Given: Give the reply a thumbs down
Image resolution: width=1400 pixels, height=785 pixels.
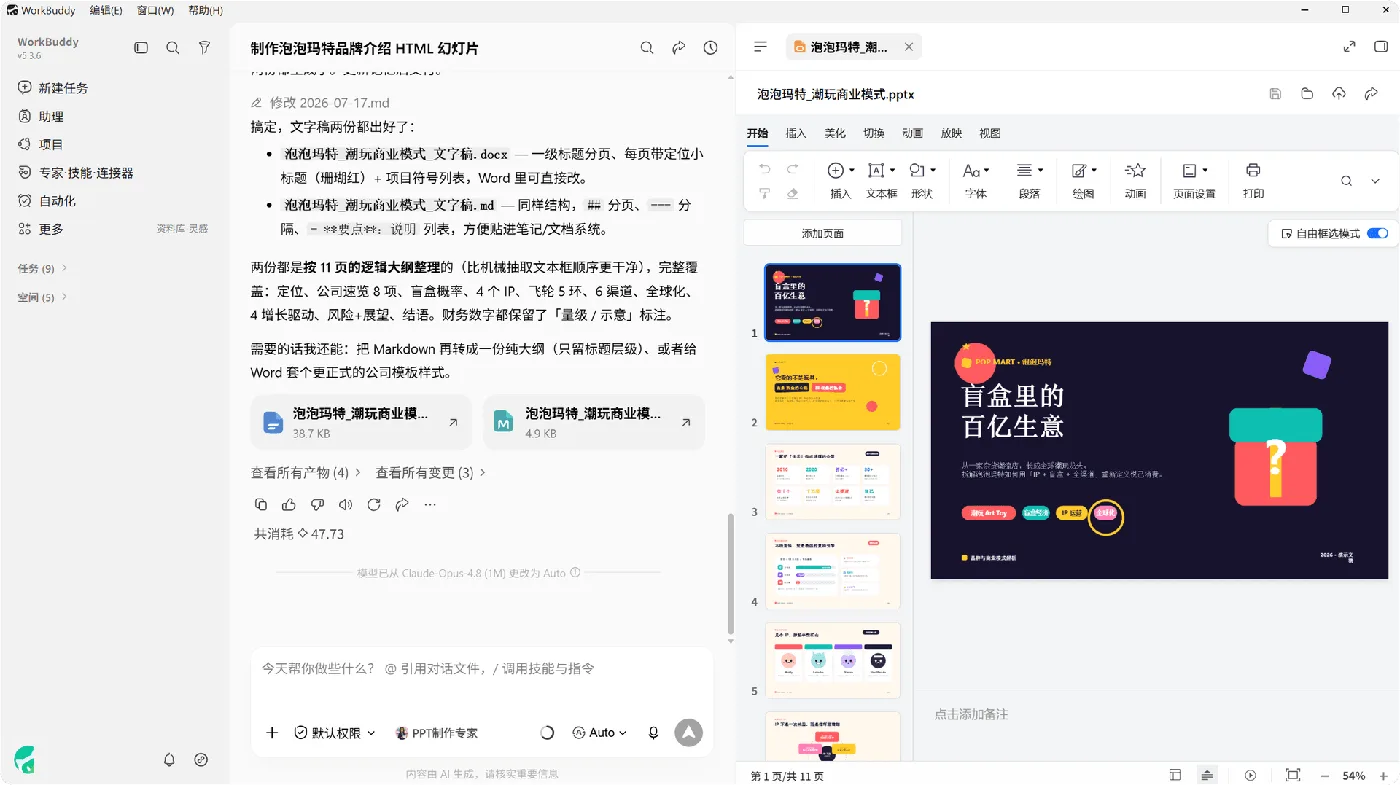Looking at the screenshot, I should 317,505.
